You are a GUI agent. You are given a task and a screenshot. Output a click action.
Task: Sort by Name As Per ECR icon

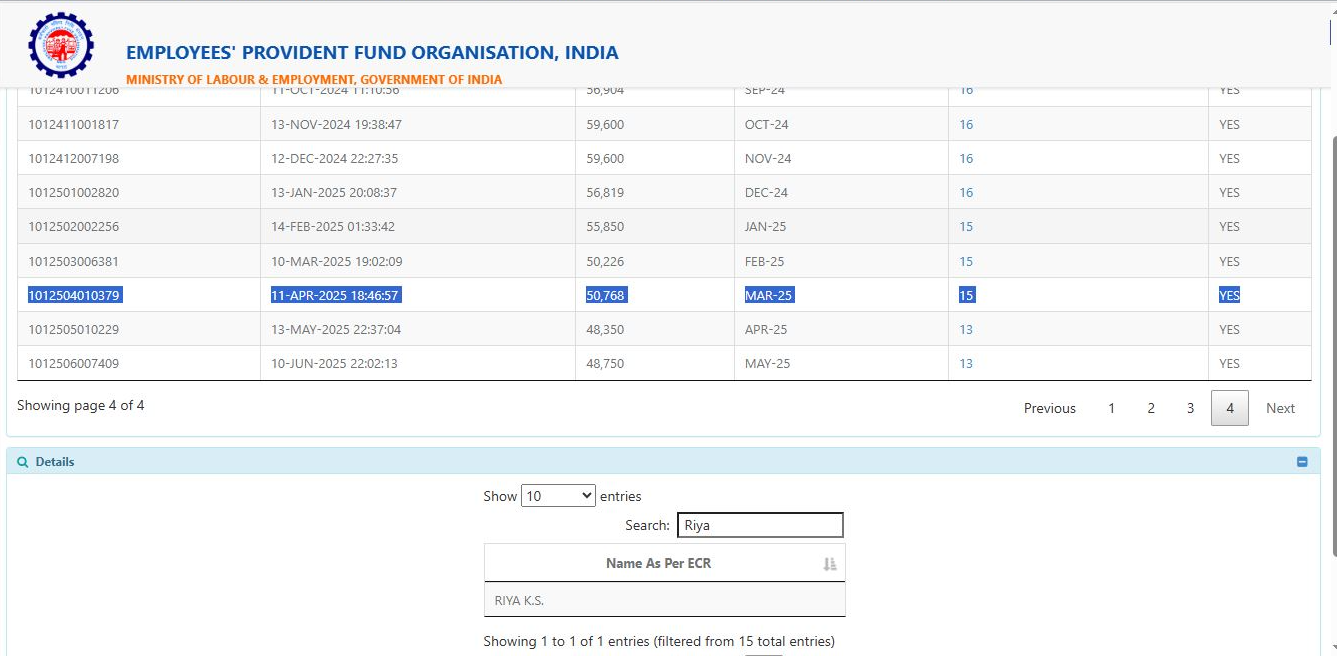(829, 564)
